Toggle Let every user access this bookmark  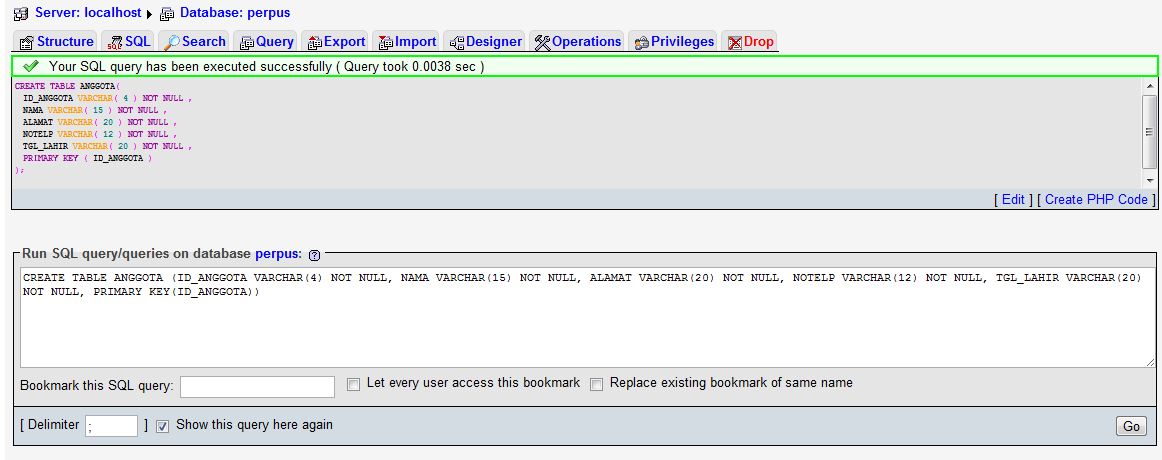pos(353,384)
